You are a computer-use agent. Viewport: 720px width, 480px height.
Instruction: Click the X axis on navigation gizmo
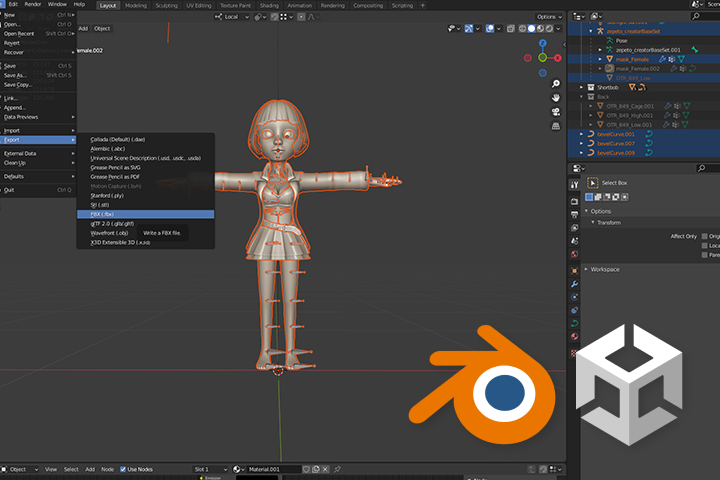click(x=557, y=58)
